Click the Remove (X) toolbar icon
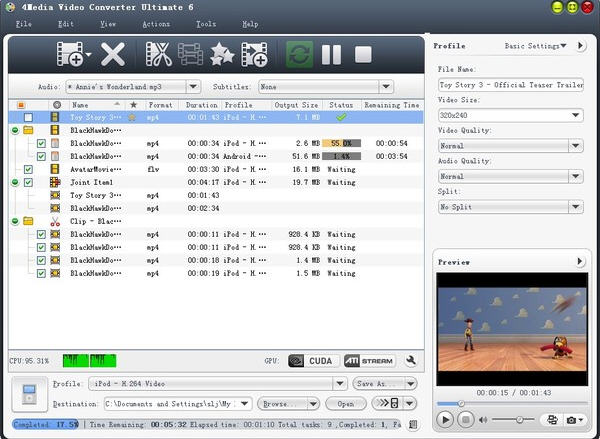The width and height of the screenshot is (600, 439). (113, 55)
